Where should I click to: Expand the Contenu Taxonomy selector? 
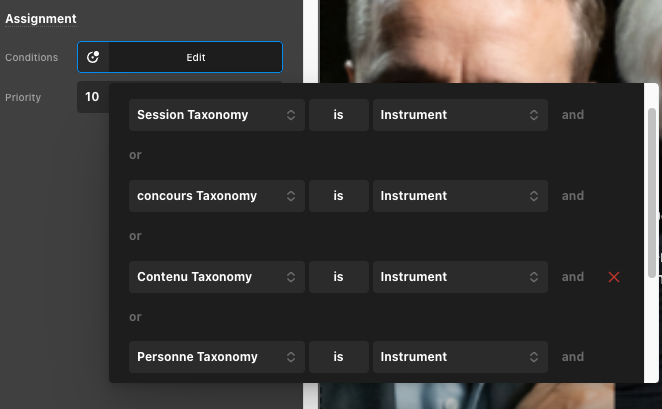click(x=216, y=277)
